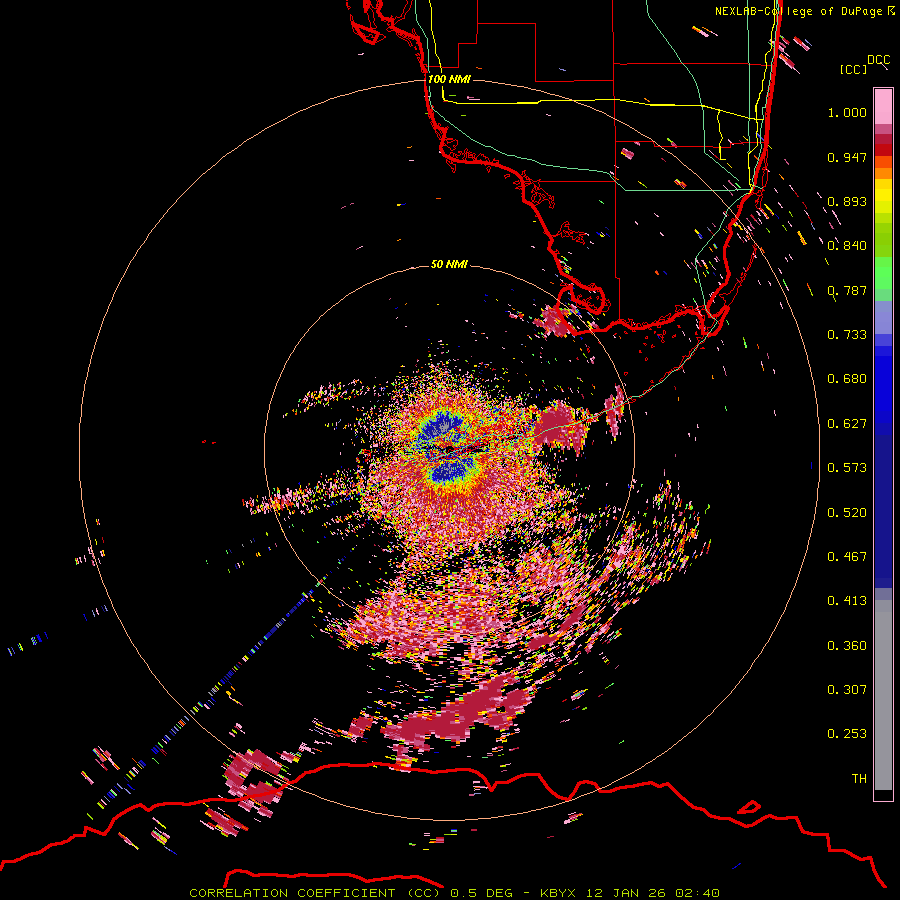Click the NEXLAB-College of DuPage credit text
Image resolution: width=900 pixels, height=900 pixels.
click(800, 11)
